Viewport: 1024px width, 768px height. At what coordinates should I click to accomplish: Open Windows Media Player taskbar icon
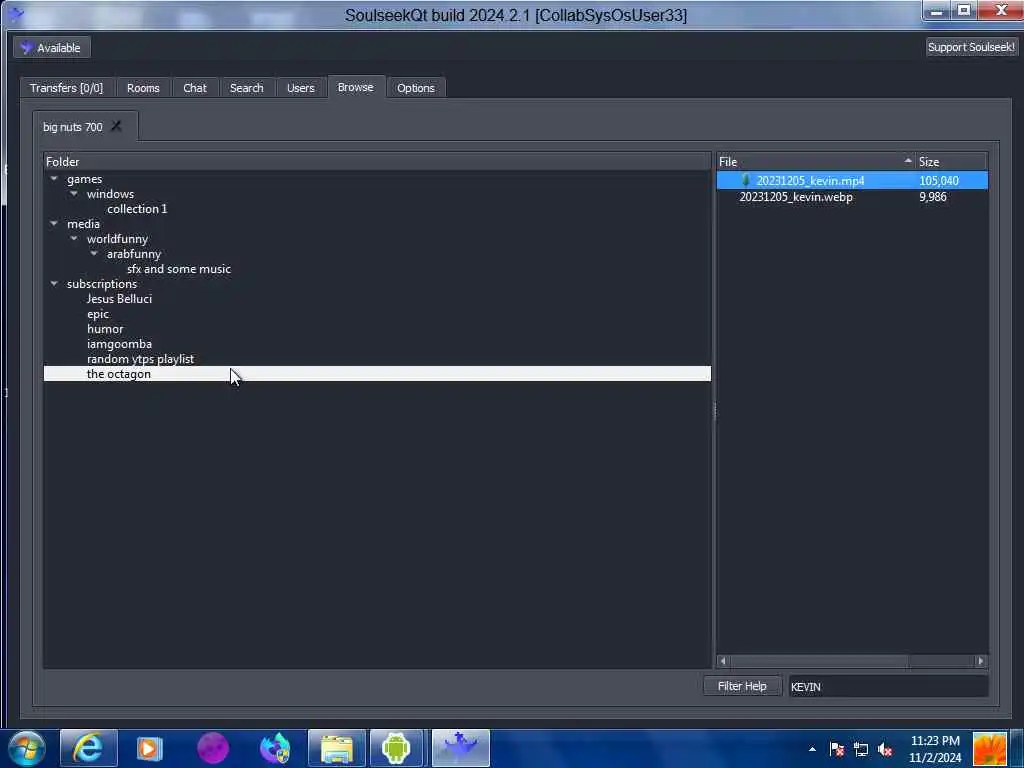pos(149,748)
